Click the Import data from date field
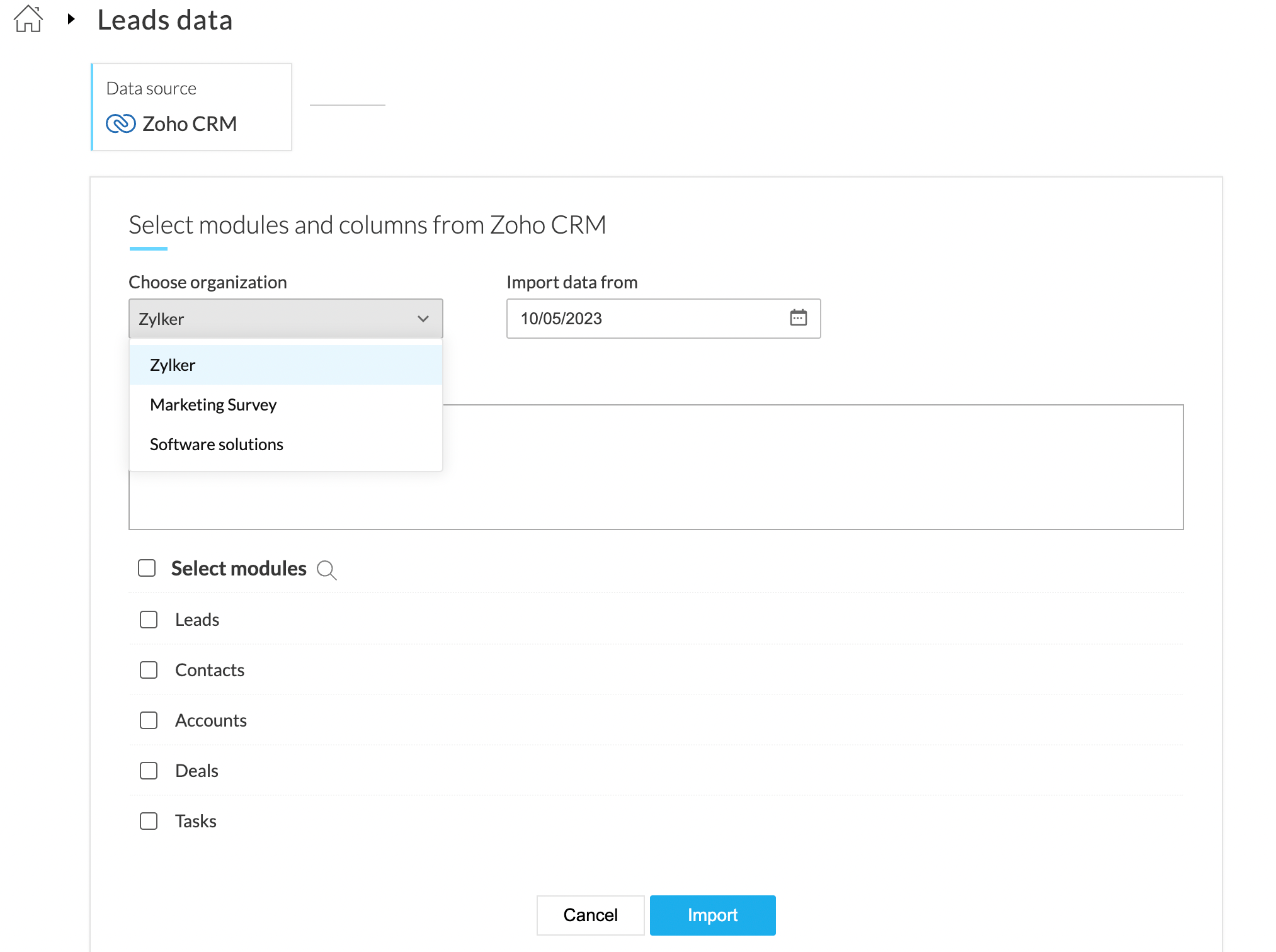The height and width of the screenshot is (952, 1276). pyautogui.click(x=642, y=319)
